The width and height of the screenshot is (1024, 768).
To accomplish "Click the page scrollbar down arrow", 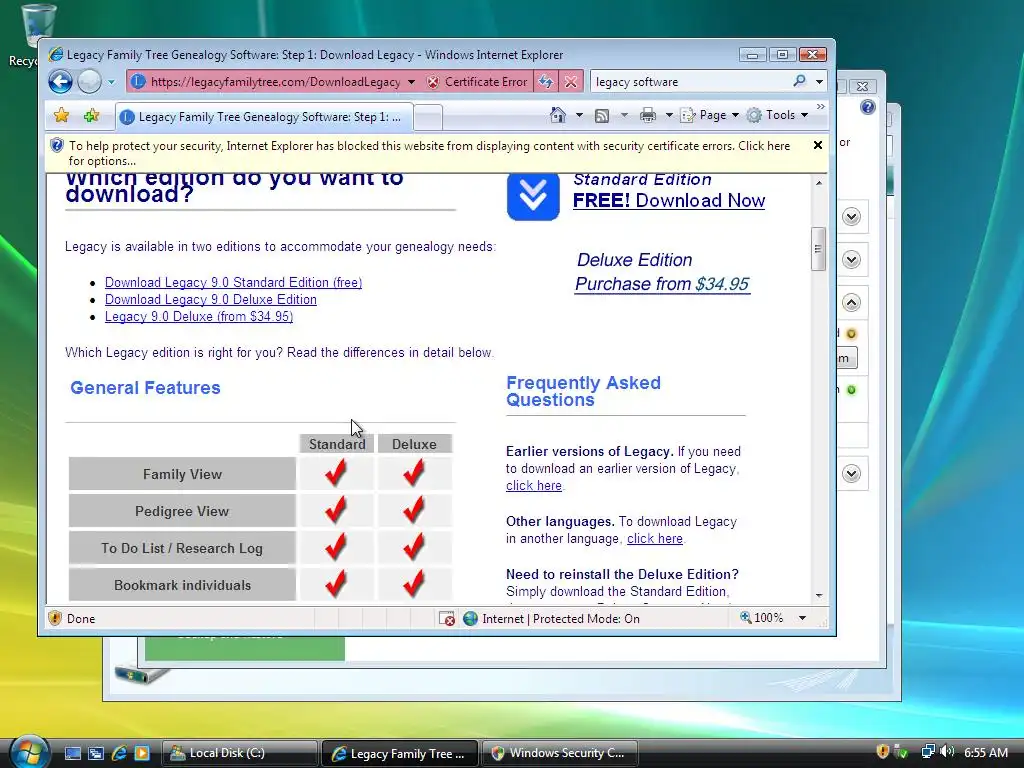I will coord(819,596).
